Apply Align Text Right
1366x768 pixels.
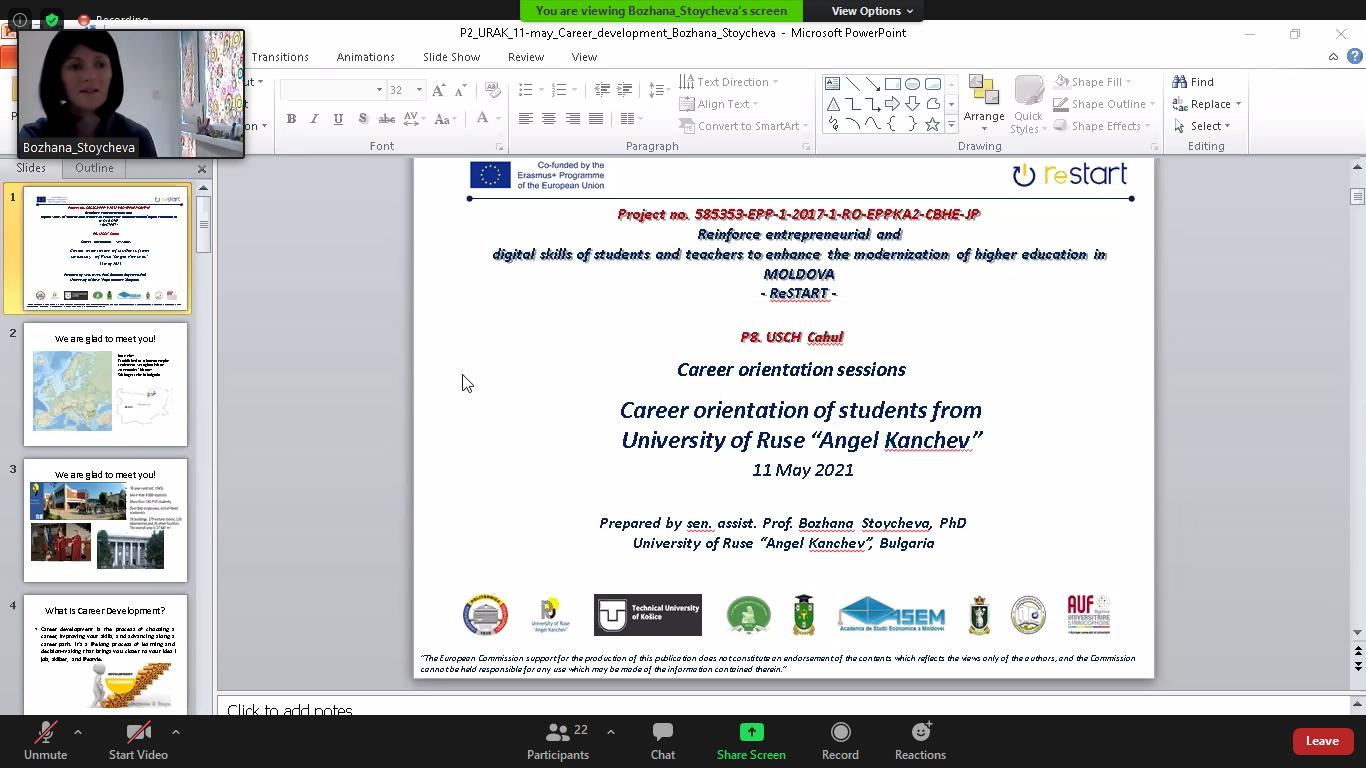tap(573, 119)
